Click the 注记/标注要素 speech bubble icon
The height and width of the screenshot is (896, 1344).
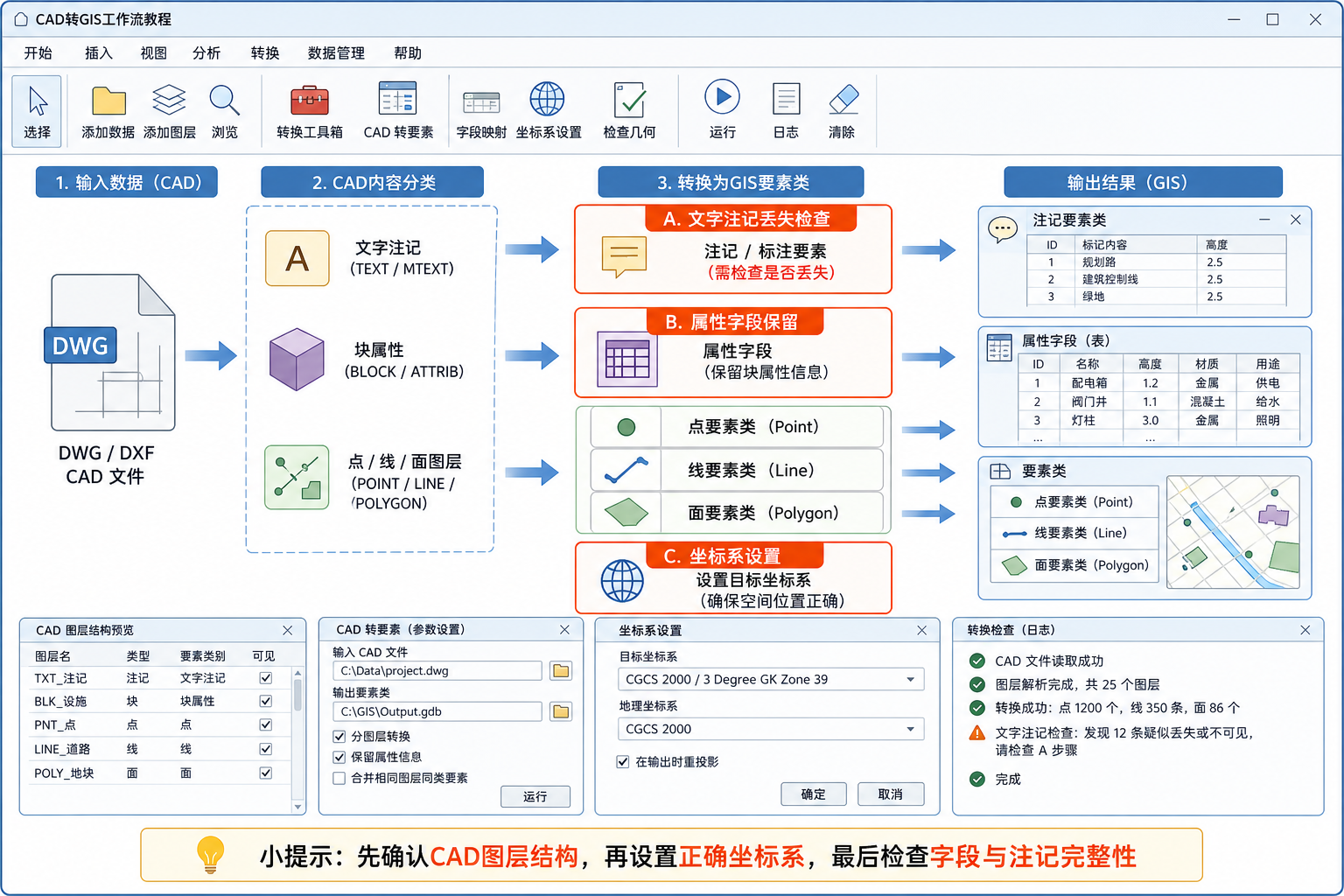(x=624, y=256)
